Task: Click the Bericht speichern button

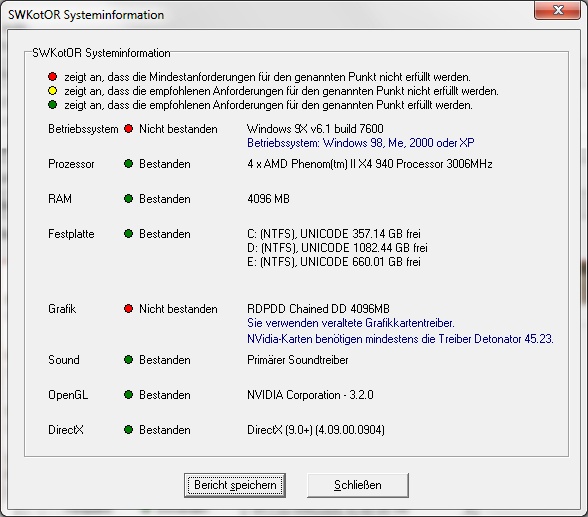Action: click(235, 485)
